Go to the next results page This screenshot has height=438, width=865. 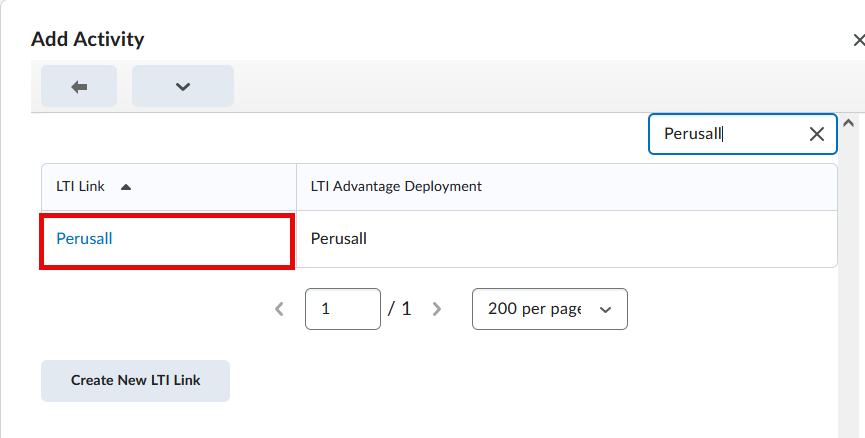436,309
